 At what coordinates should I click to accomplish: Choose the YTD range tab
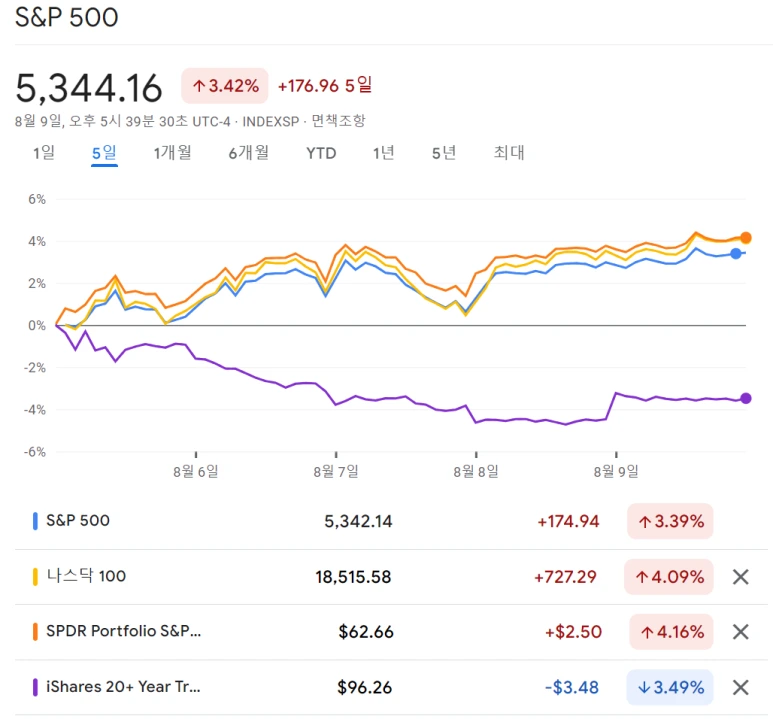tap(321, 153)
